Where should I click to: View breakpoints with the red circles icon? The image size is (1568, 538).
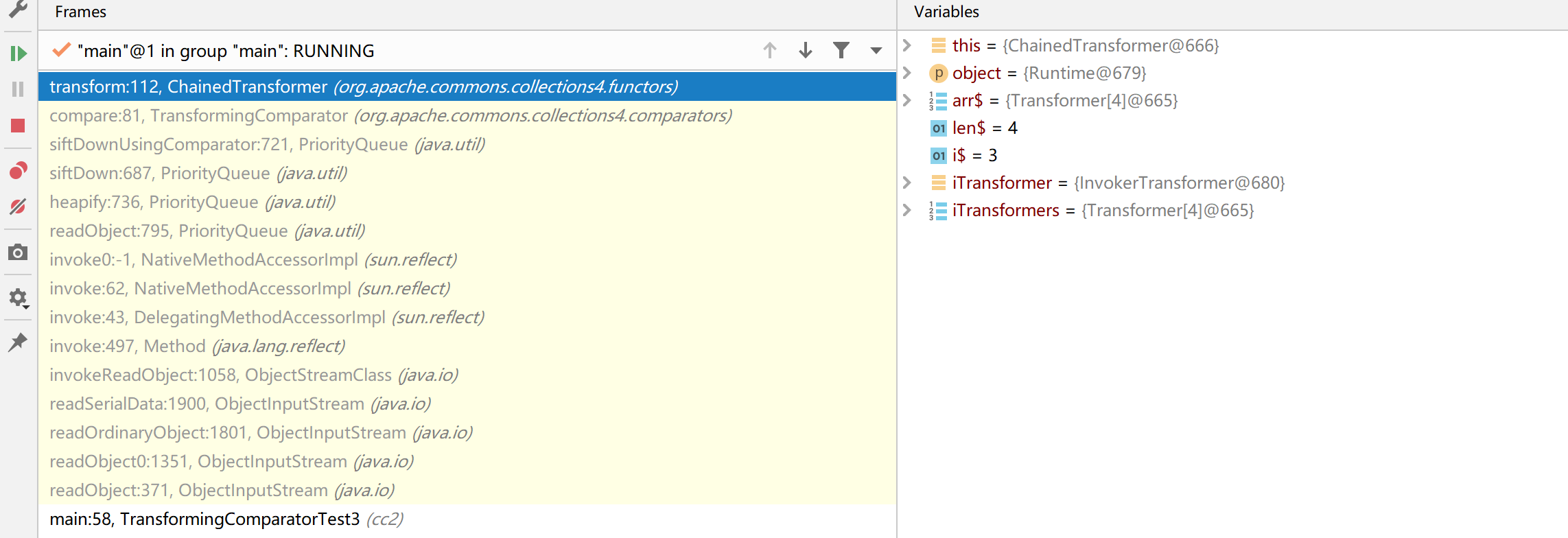18,170
